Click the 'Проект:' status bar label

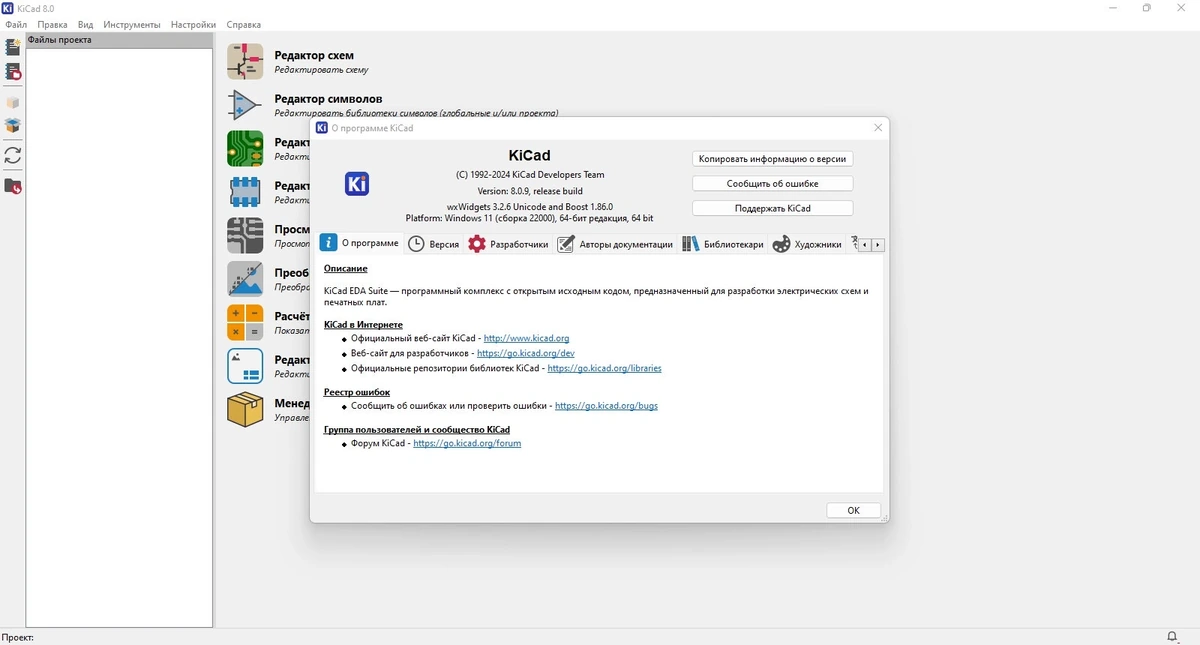18,637
